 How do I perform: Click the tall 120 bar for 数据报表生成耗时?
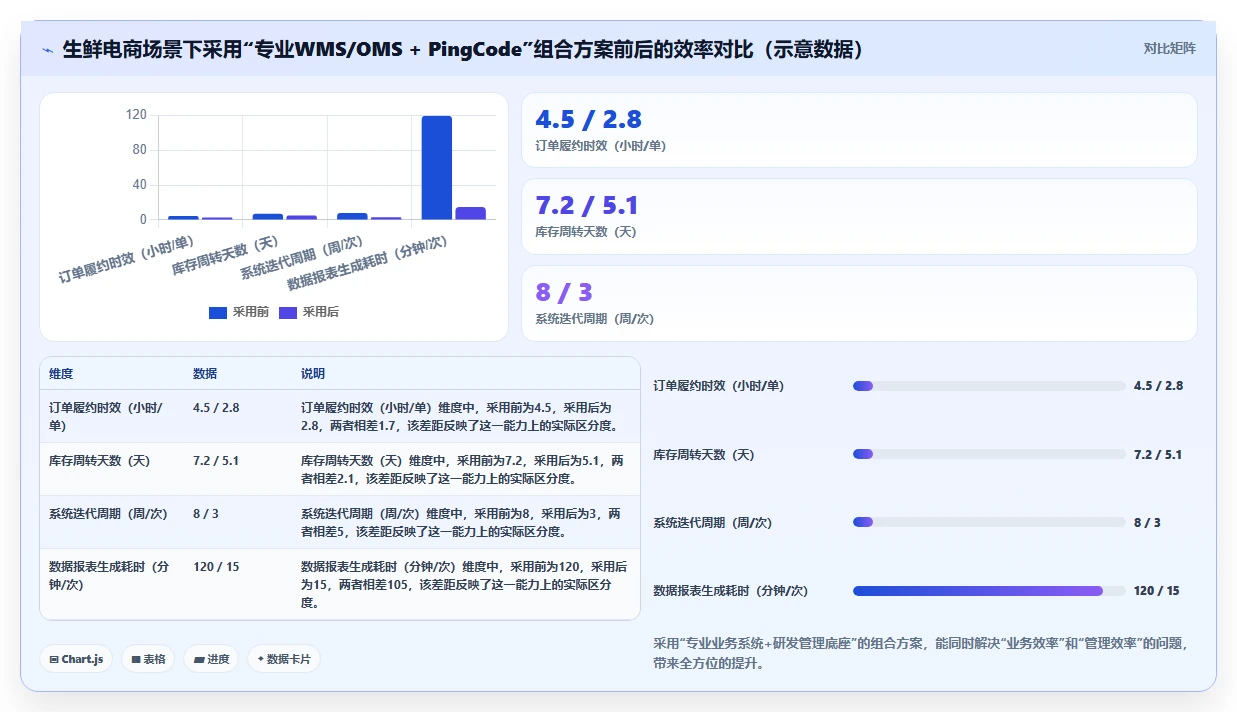point(436,168)
